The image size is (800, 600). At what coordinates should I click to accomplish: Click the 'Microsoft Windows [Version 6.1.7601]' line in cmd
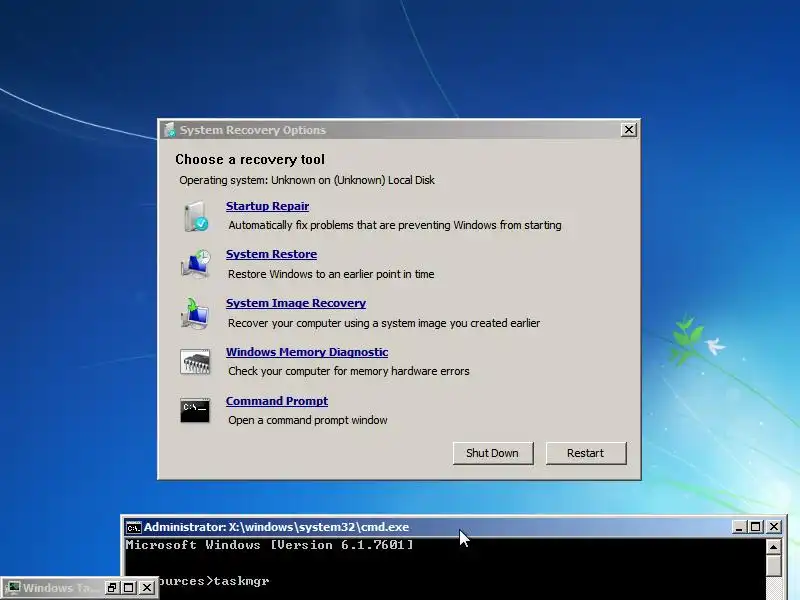tap(269, 545)
